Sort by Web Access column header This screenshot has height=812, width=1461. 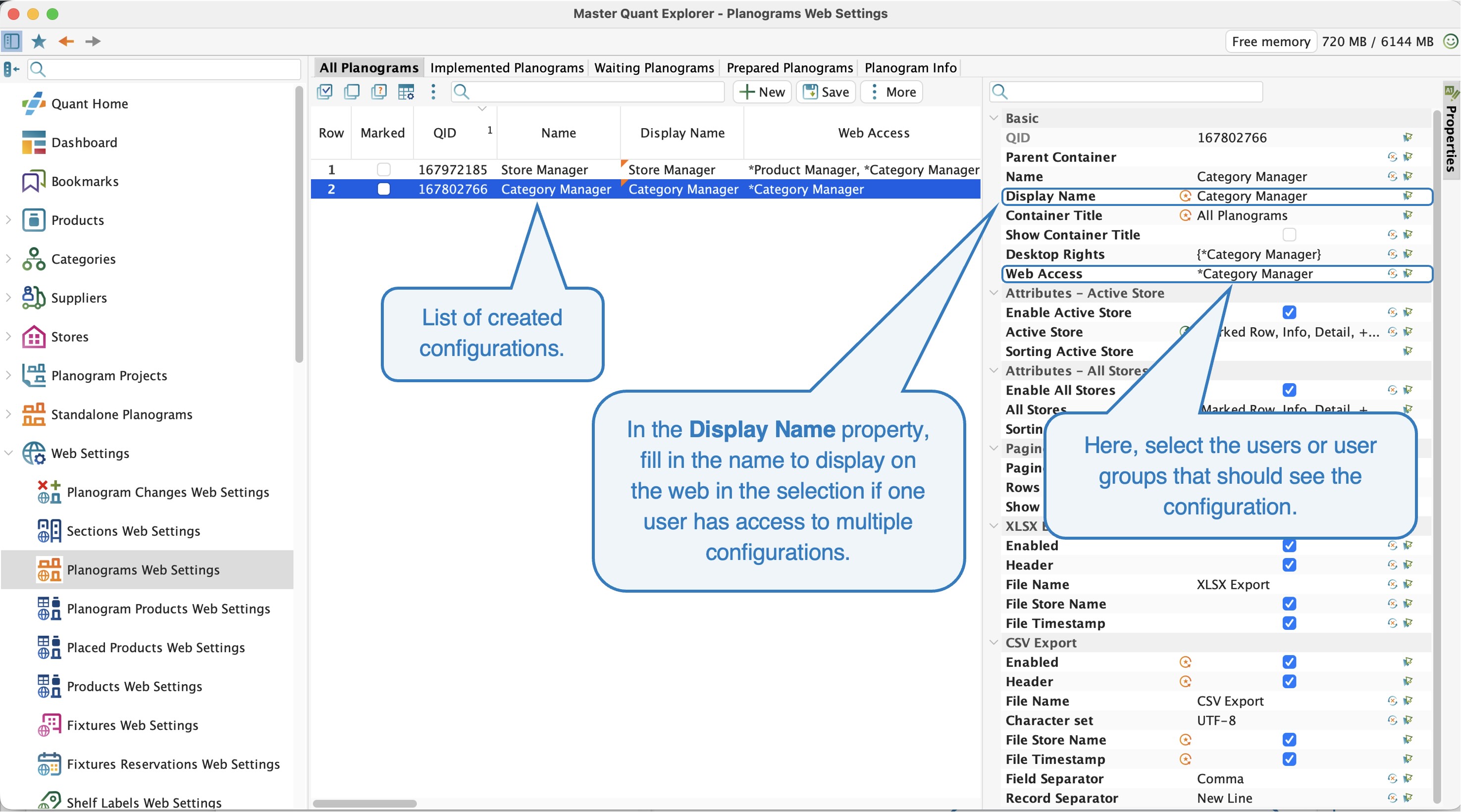pos(862,133)
